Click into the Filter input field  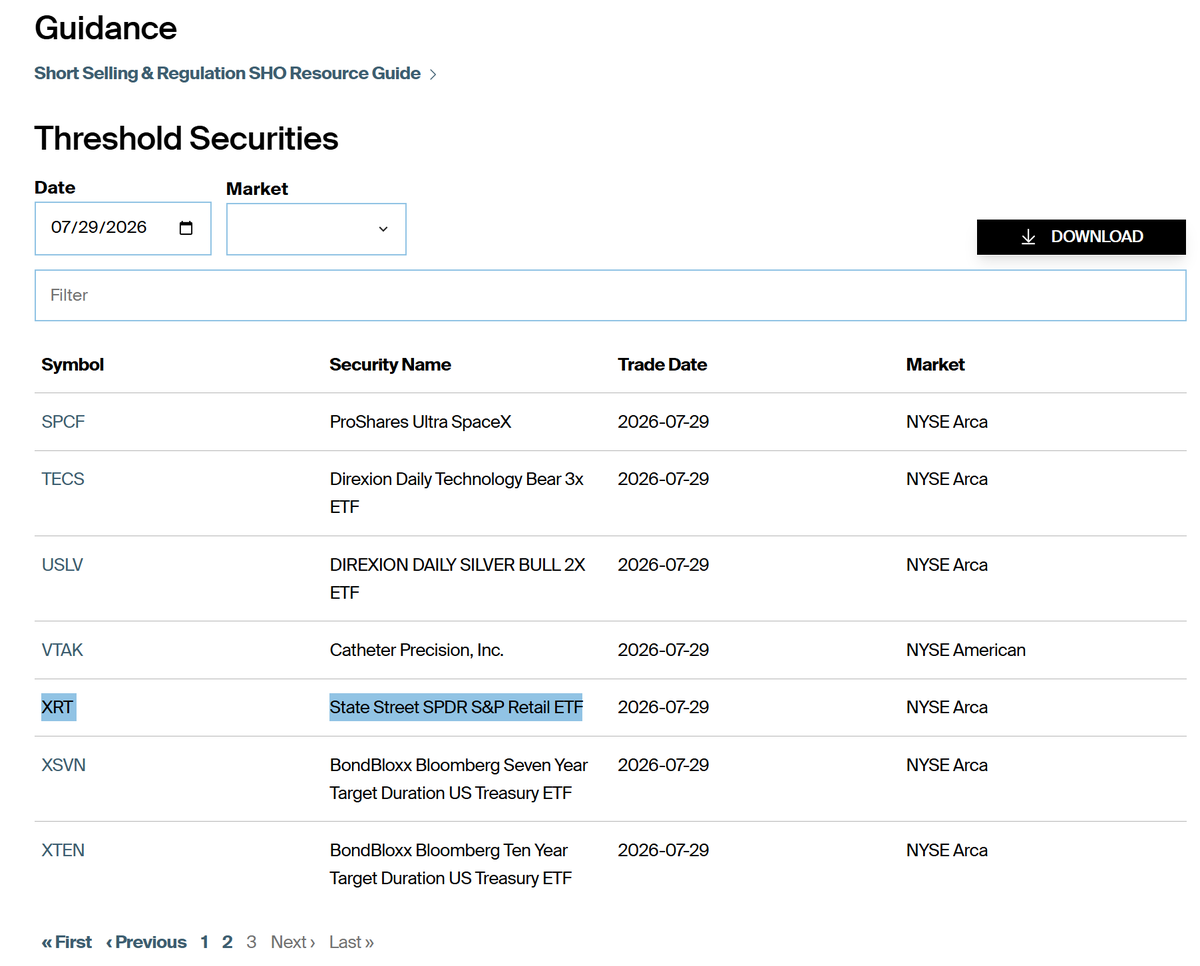coord(610,295)
